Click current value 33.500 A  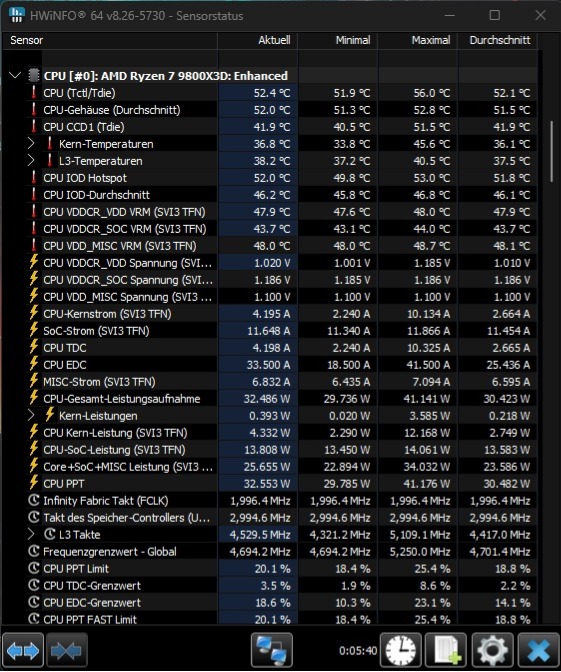(268, 365)
